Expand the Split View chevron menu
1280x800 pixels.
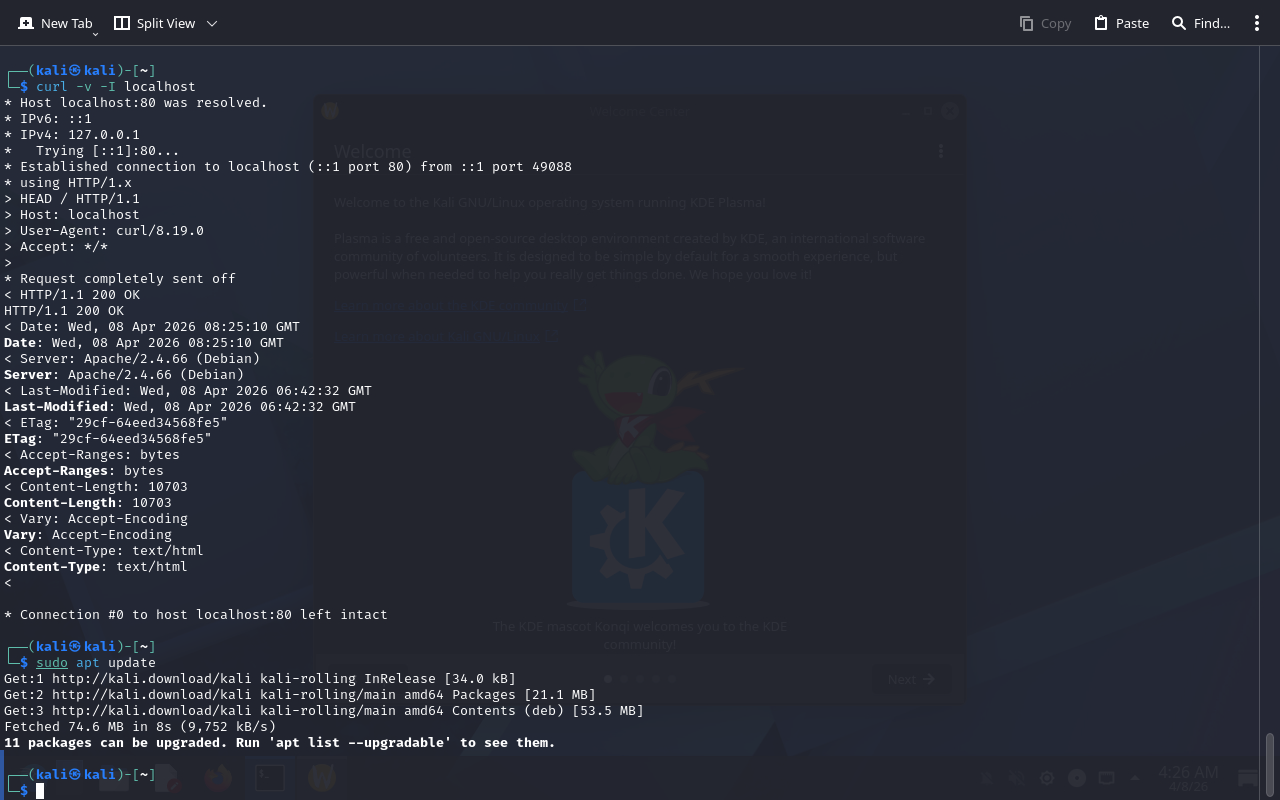click(212, 23)
